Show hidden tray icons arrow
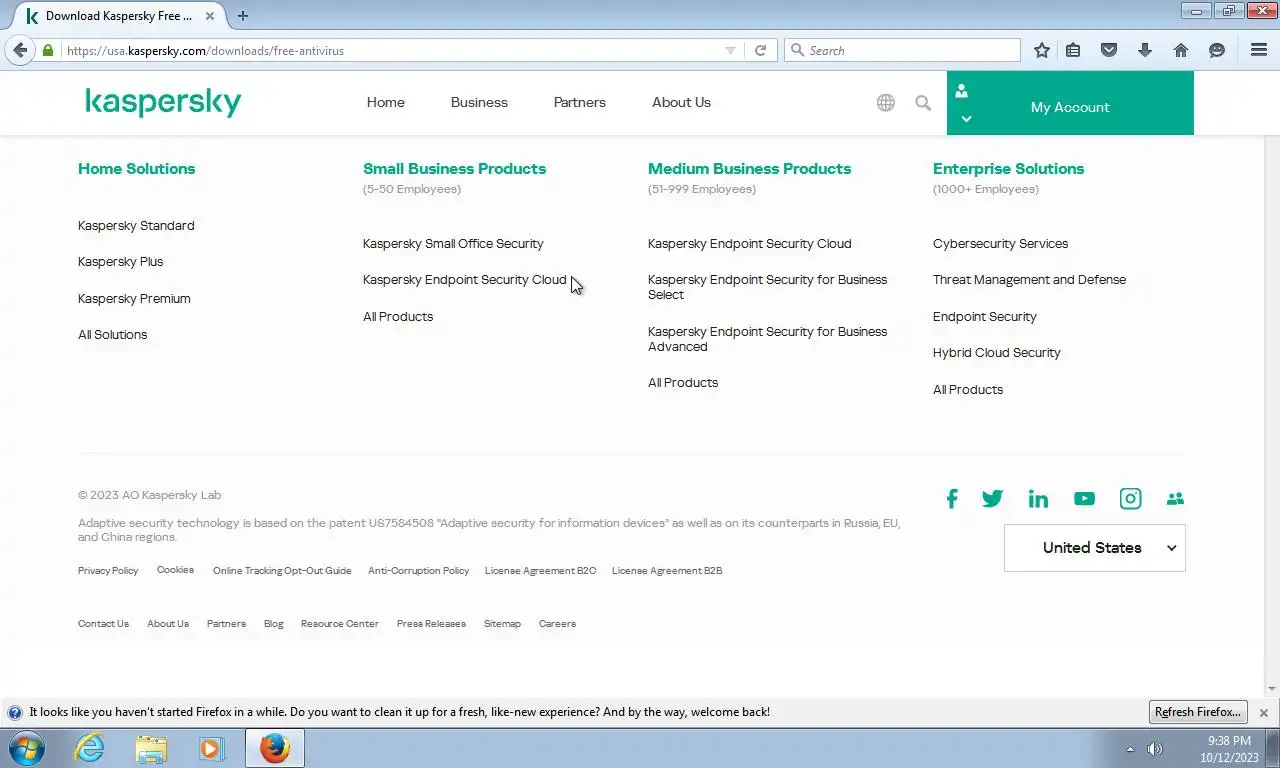Screen dimensions: 1280x768 click(x=1130, y=749)
